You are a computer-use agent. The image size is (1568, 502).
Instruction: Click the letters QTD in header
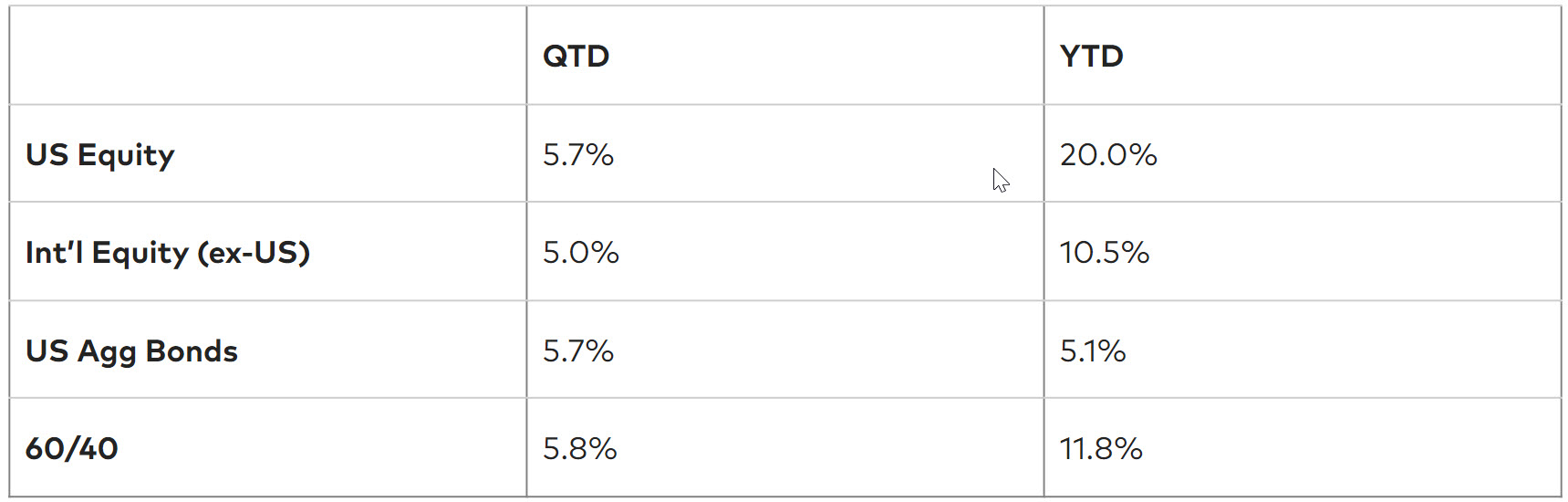[576, 56]
